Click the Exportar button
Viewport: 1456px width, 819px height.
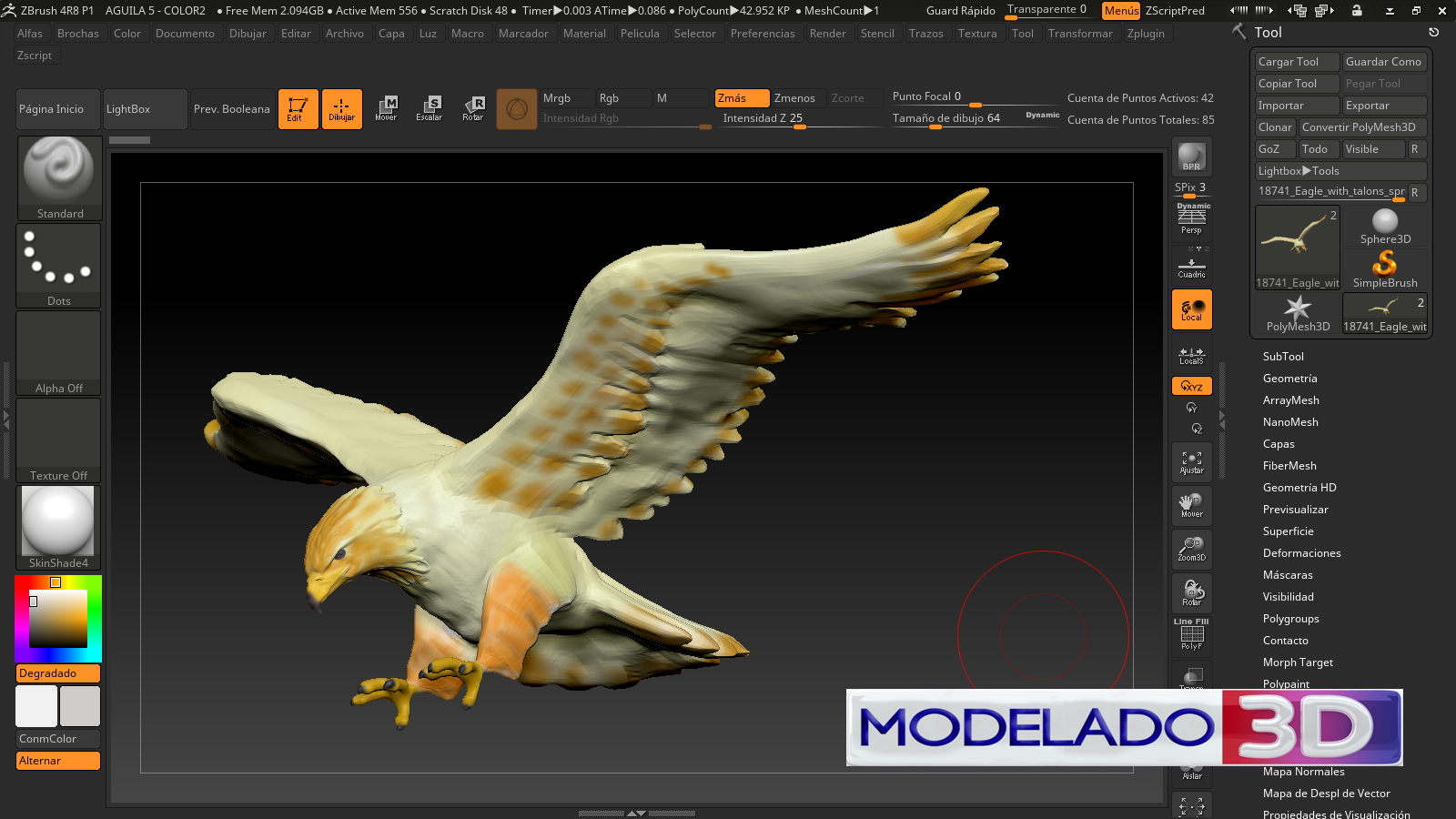1385,106
